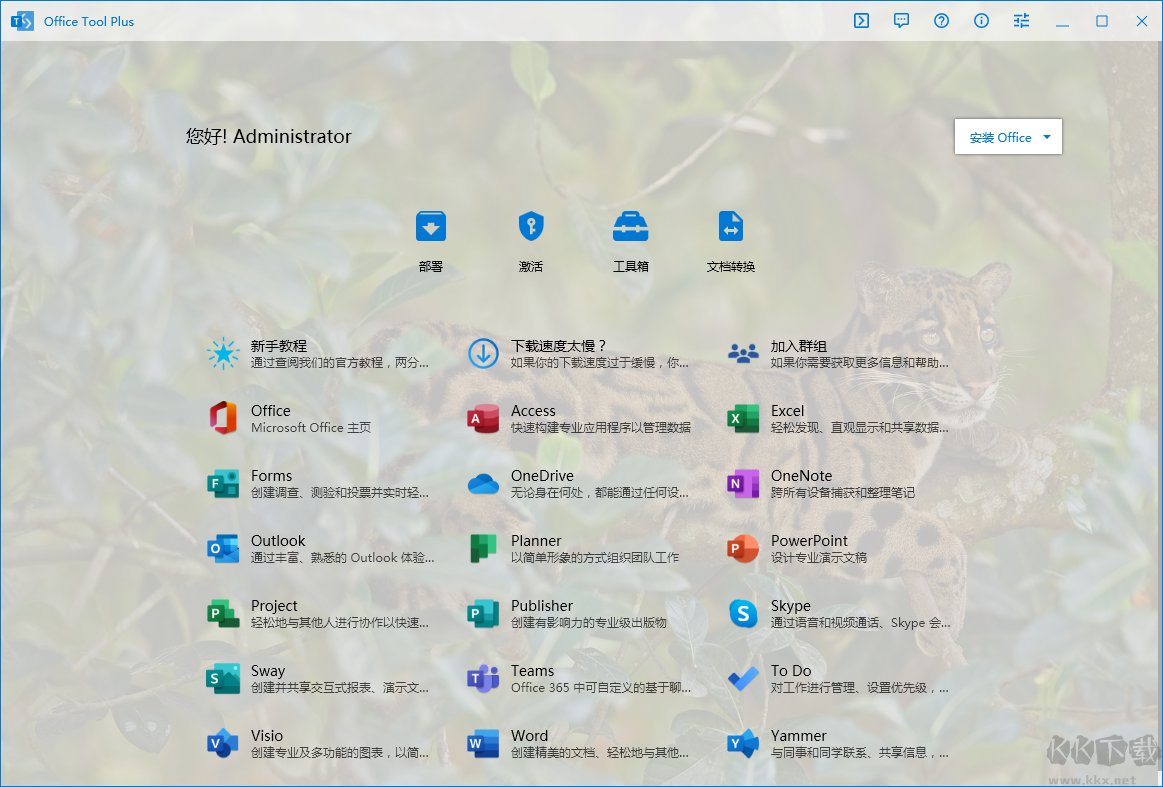
Task: Open the 文档转换 document convert icon
Action: point(731,226)
